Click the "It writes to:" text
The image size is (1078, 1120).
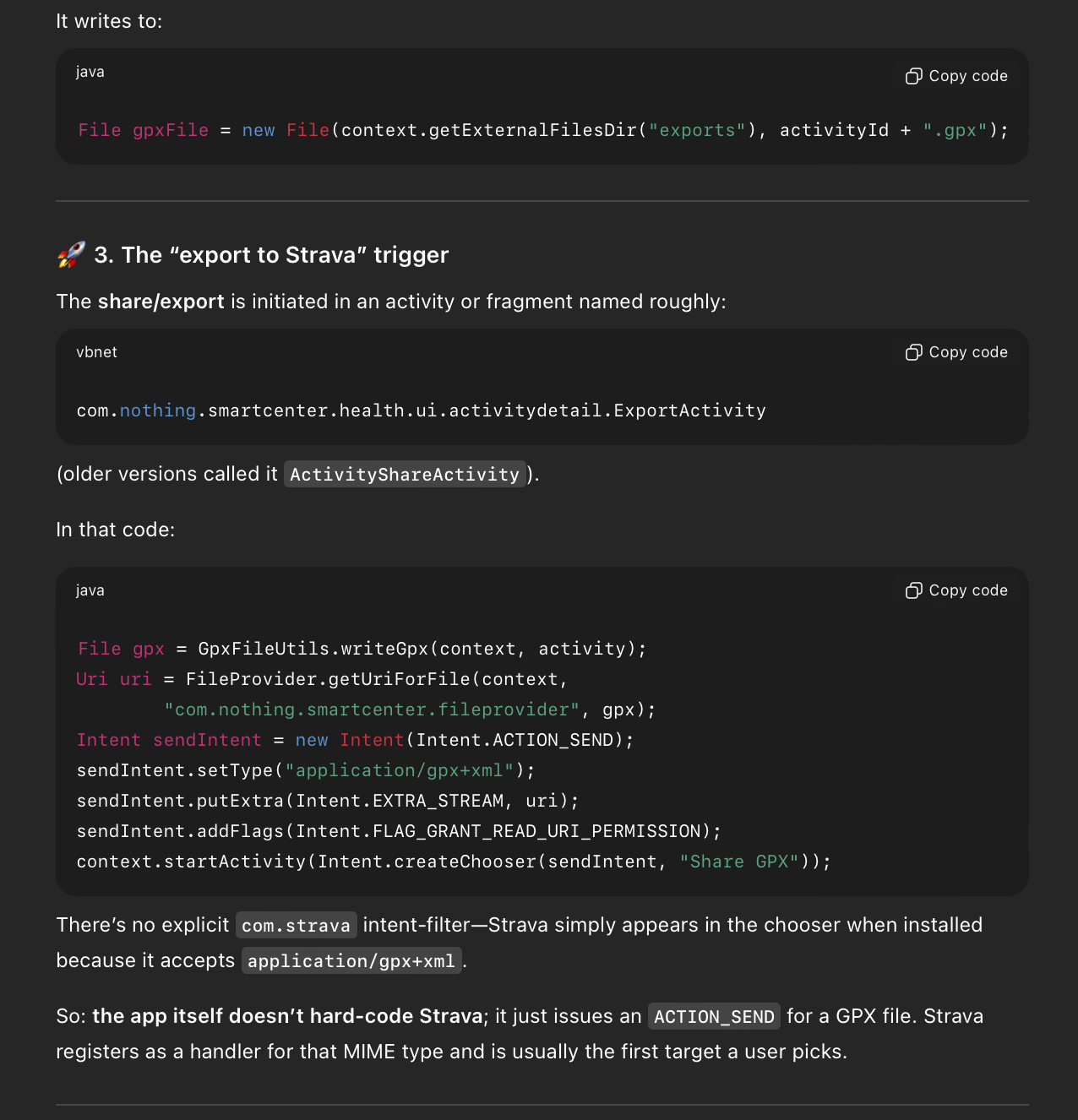click(109, 21)
